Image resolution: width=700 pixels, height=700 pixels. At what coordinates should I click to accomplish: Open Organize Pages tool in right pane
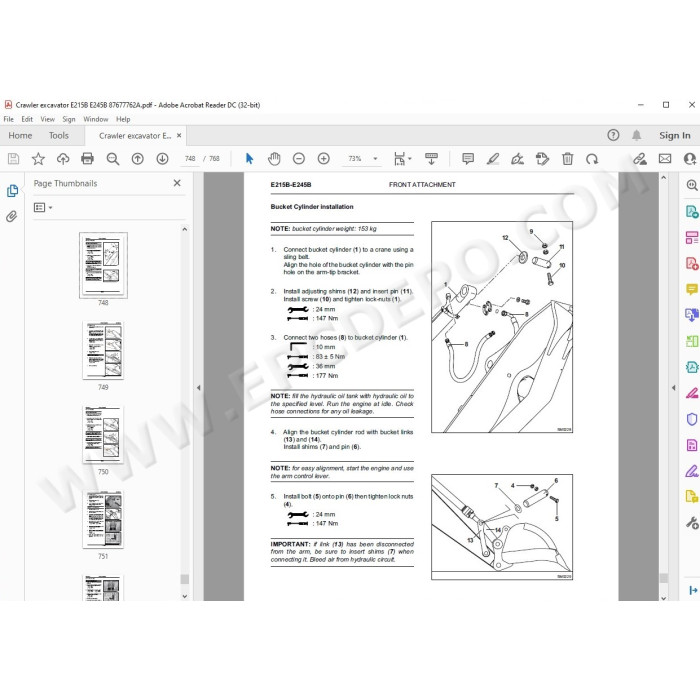tap(692, 342)
